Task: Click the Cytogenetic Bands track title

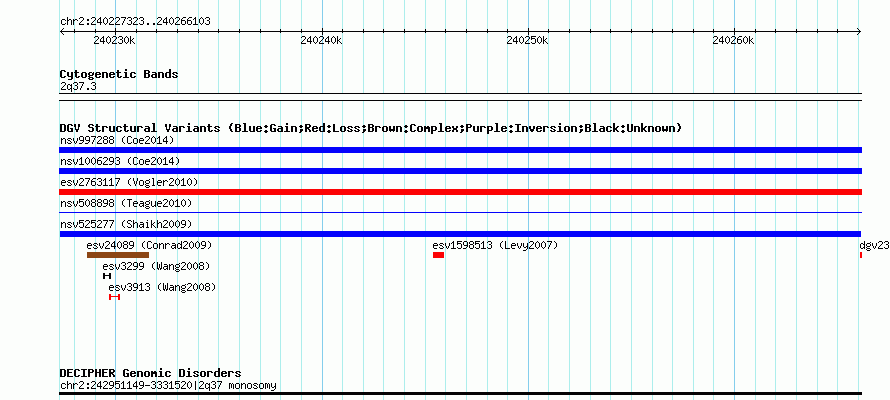Action: pos(119,74)
